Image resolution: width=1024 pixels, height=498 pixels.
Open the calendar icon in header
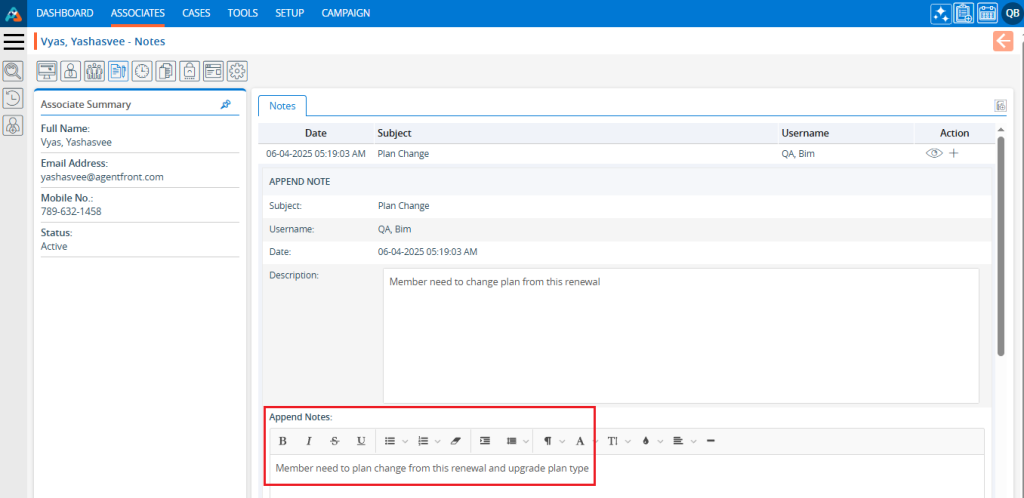[x=987, y=13]
